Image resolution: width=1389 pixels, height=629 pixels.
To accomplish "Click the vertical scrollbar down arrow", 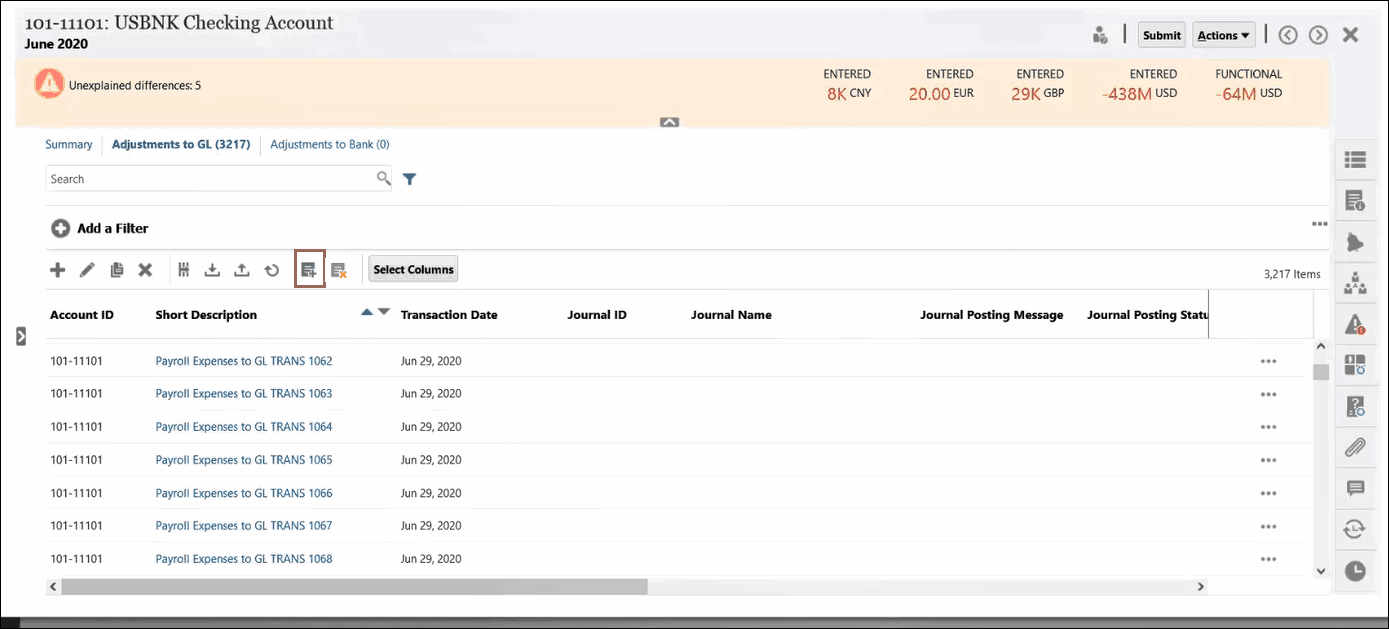I will 1321,570.
